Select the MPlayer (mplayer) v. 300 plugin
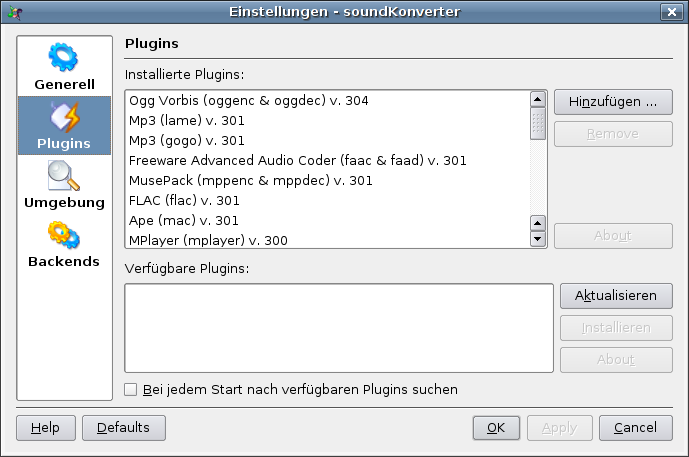The image size is (689, 457). point(328,240)
